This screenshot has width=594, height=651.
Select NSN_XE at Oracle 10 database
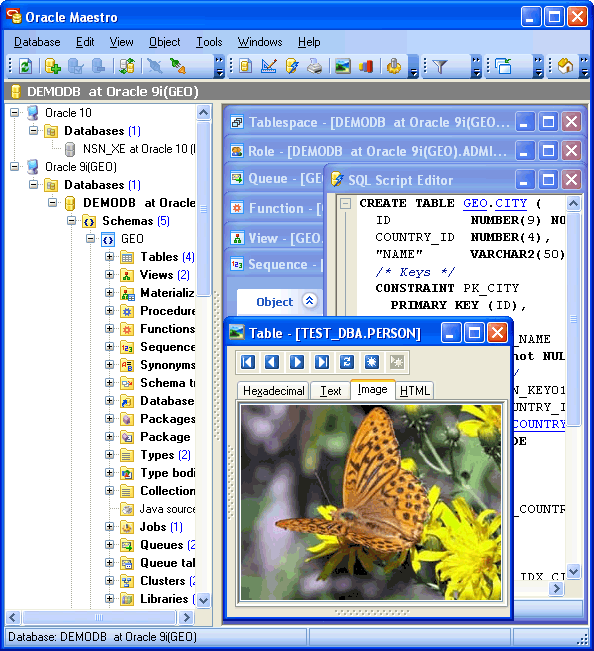[x=139, y=149]
